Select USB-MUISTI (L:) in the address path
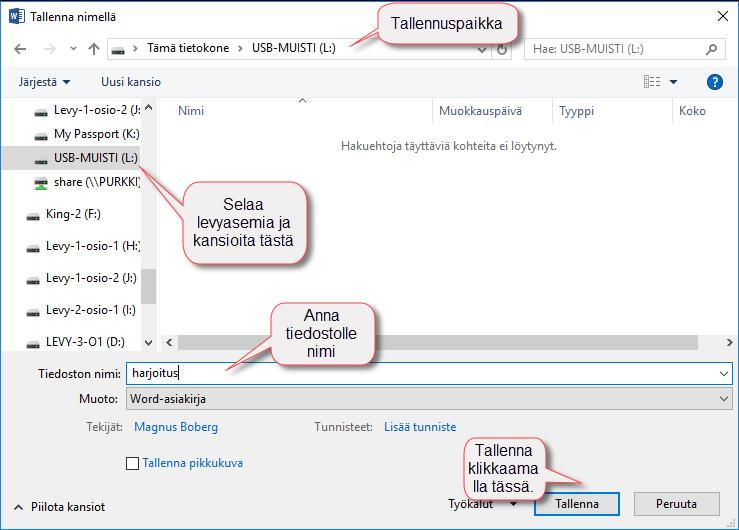The image size is (739, 530). point(294,48)
